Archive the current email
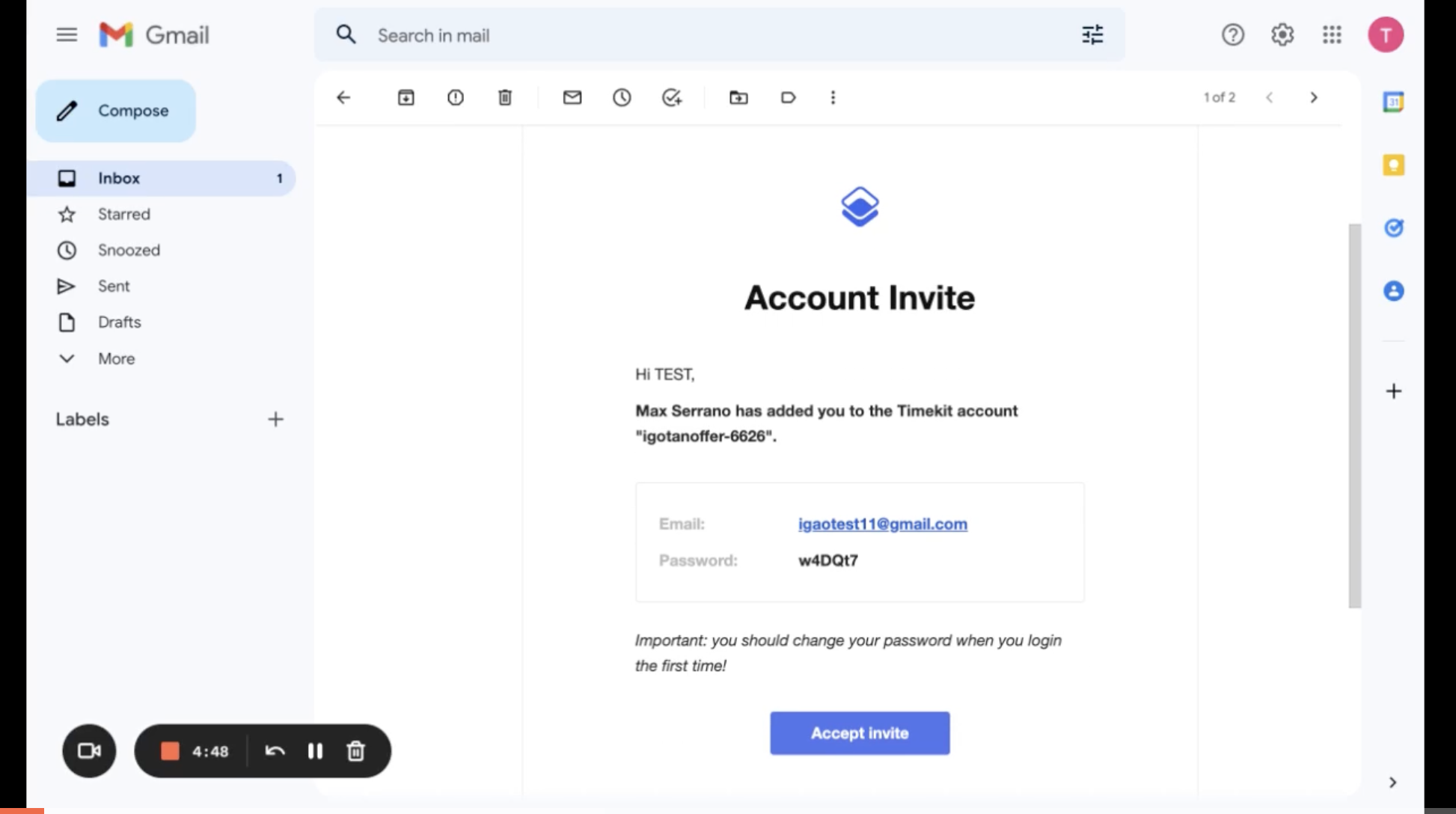 tap(406, 97)
